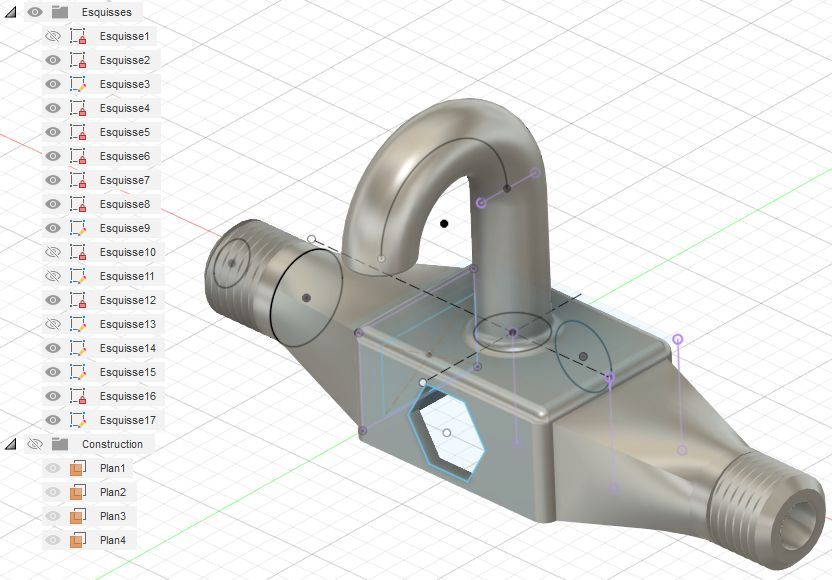This screenshot has height=580, width=832.
Task: Collapse the Construction folder tree
Action: tap(10, 444)
